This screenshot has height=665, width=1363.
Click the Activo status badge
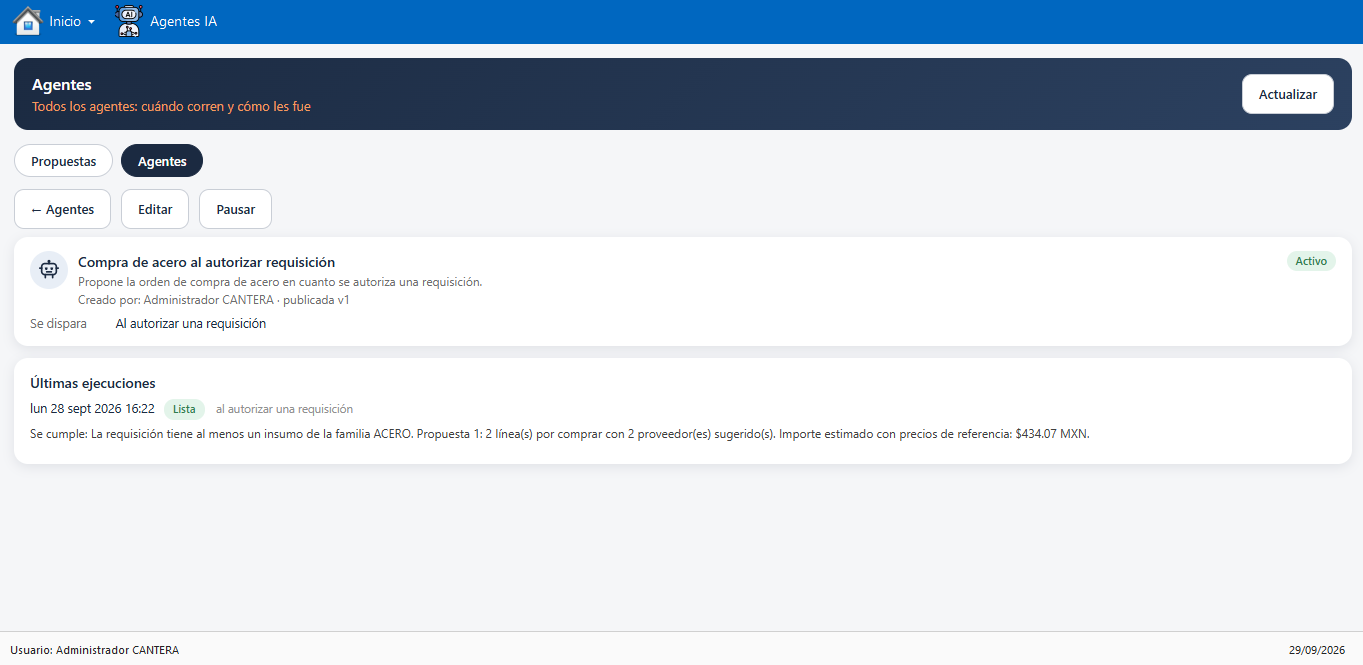pos(1311,261)
